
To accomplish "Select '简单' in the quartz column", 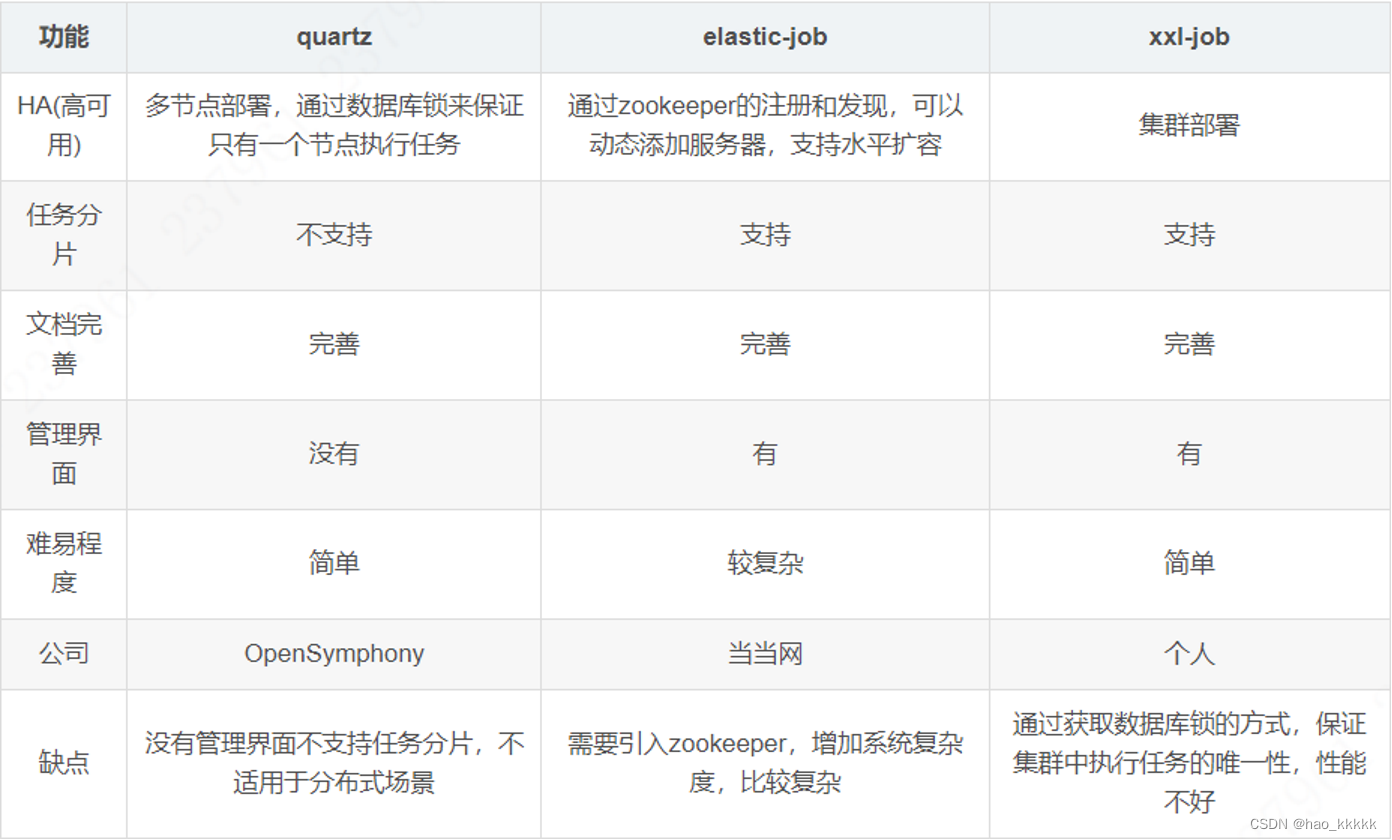I will point(334,563).
